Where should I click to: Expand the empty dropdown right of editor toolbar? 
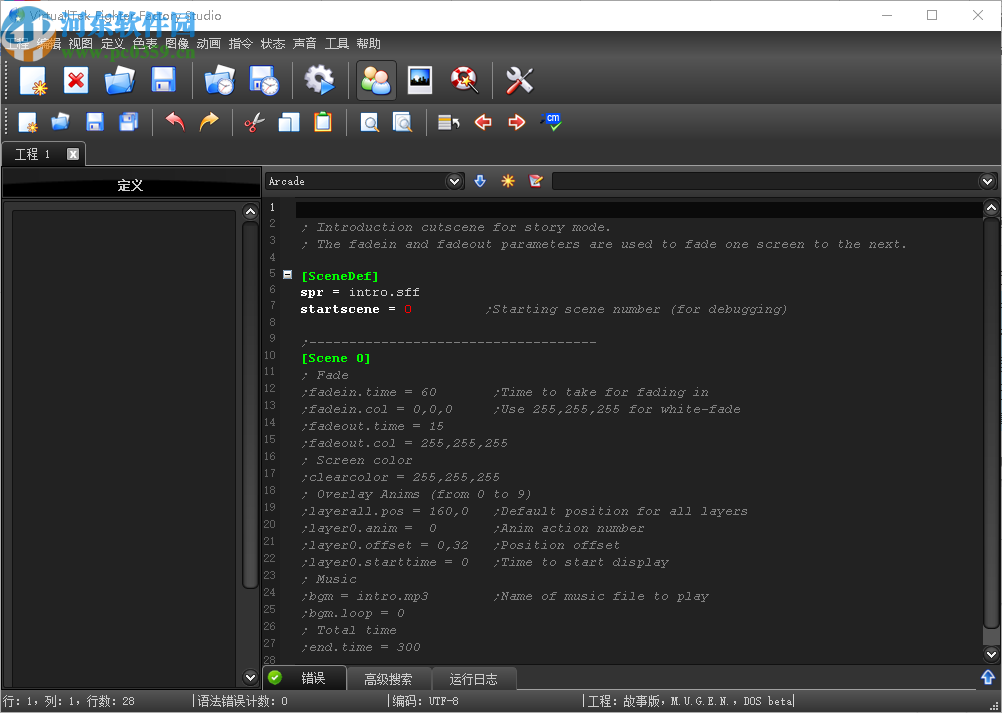tap(988, 181)
